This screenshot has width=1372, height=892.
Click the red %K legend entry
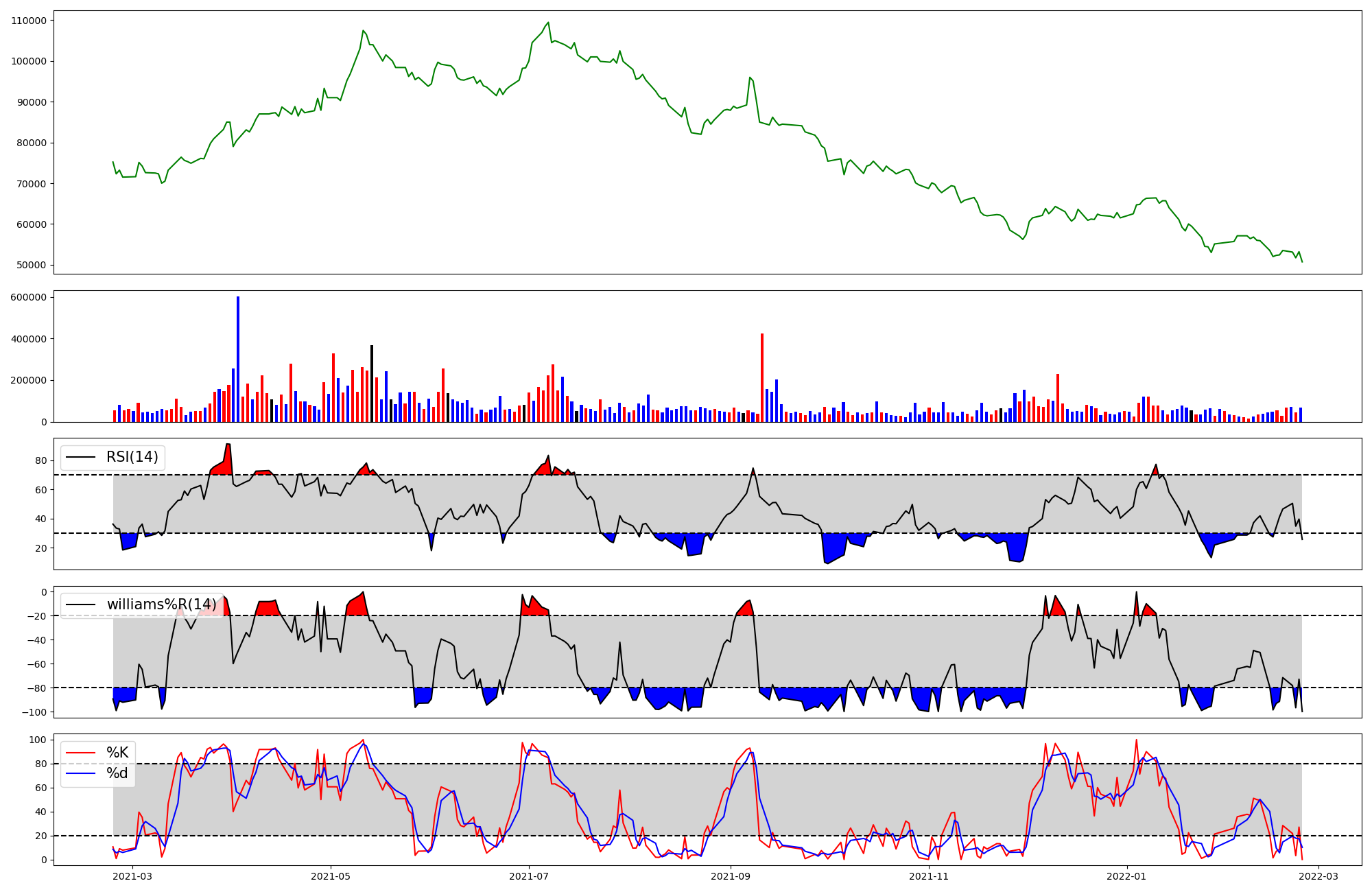(x=117, y=753)
